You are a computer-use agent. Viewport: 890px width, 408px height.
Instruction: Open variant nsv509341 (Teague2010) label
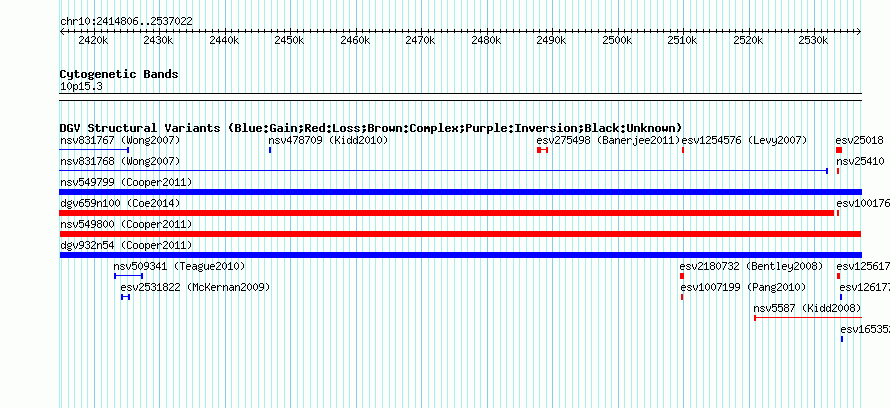179,266
